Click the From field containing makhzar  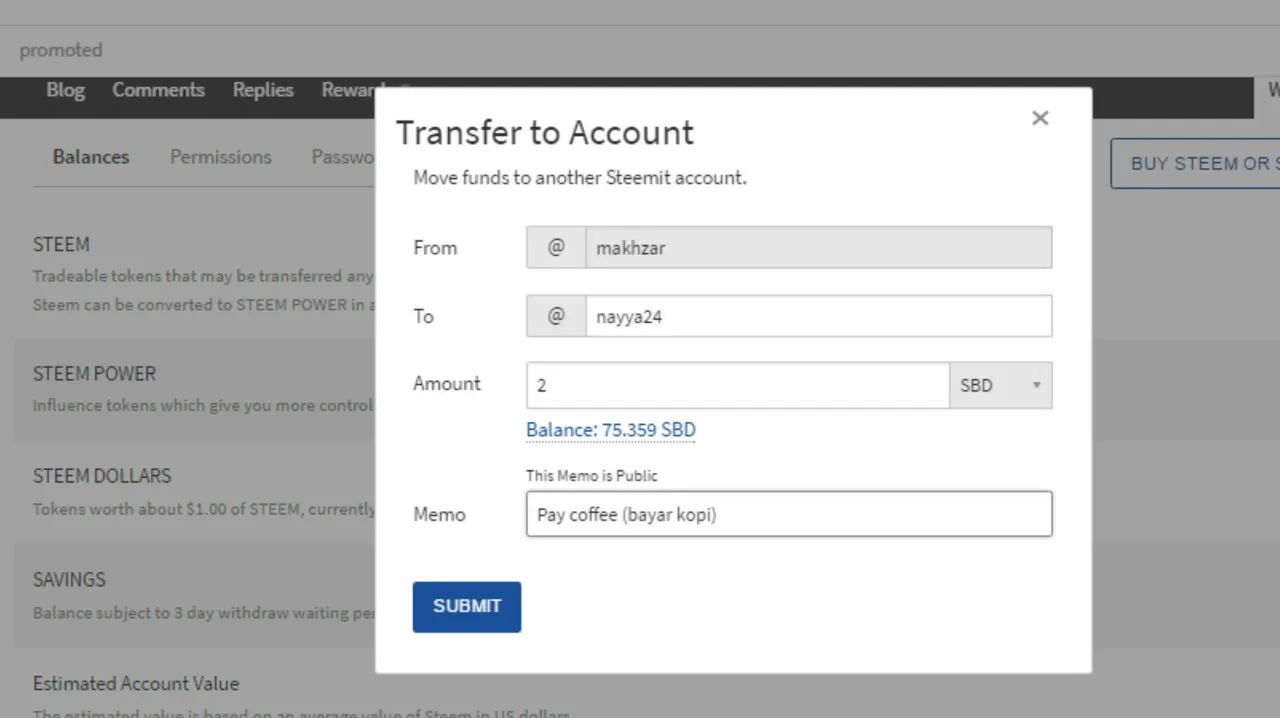pos(818,247)
